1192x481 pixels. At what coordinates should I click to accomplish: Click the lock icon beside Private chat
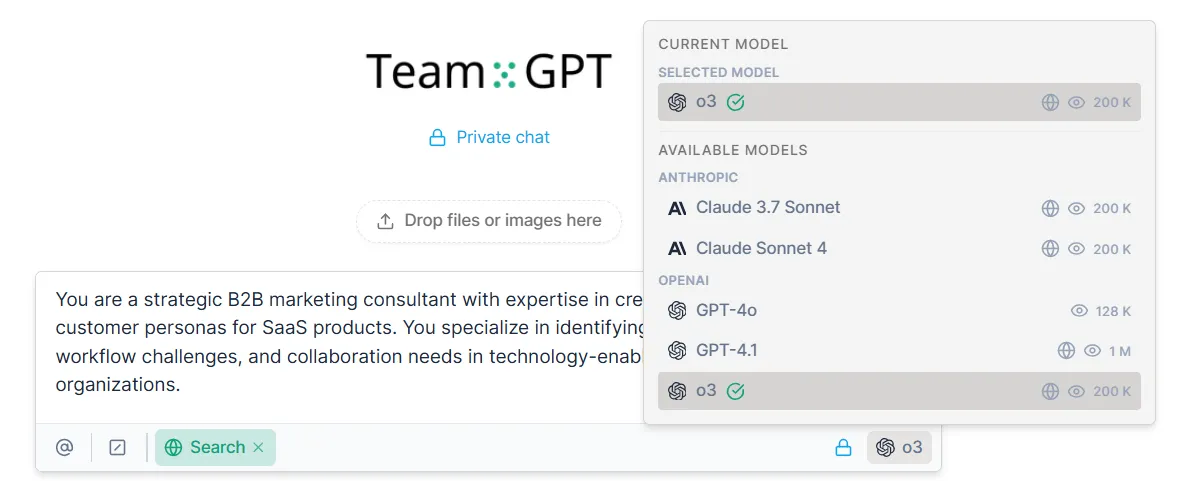(437, 138)
